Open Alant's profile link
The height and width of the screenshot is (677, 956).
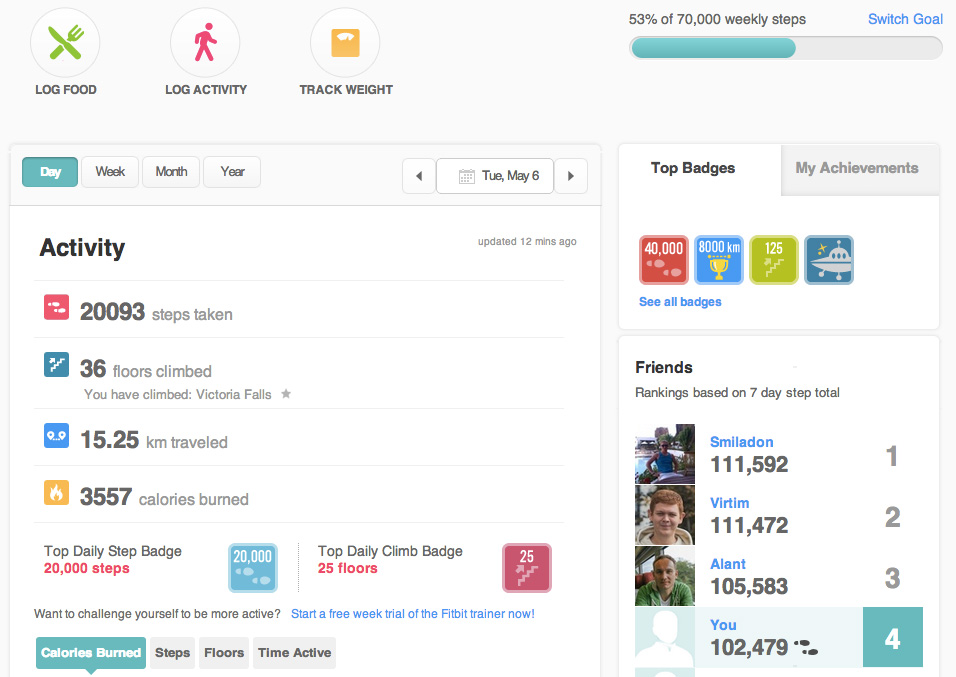coord(727,564)
